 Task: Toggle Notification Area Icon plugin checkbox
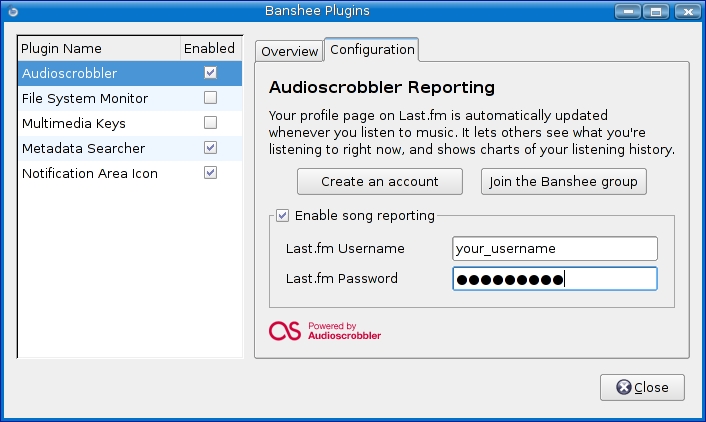pyautogui.click(x=210, y=173)
